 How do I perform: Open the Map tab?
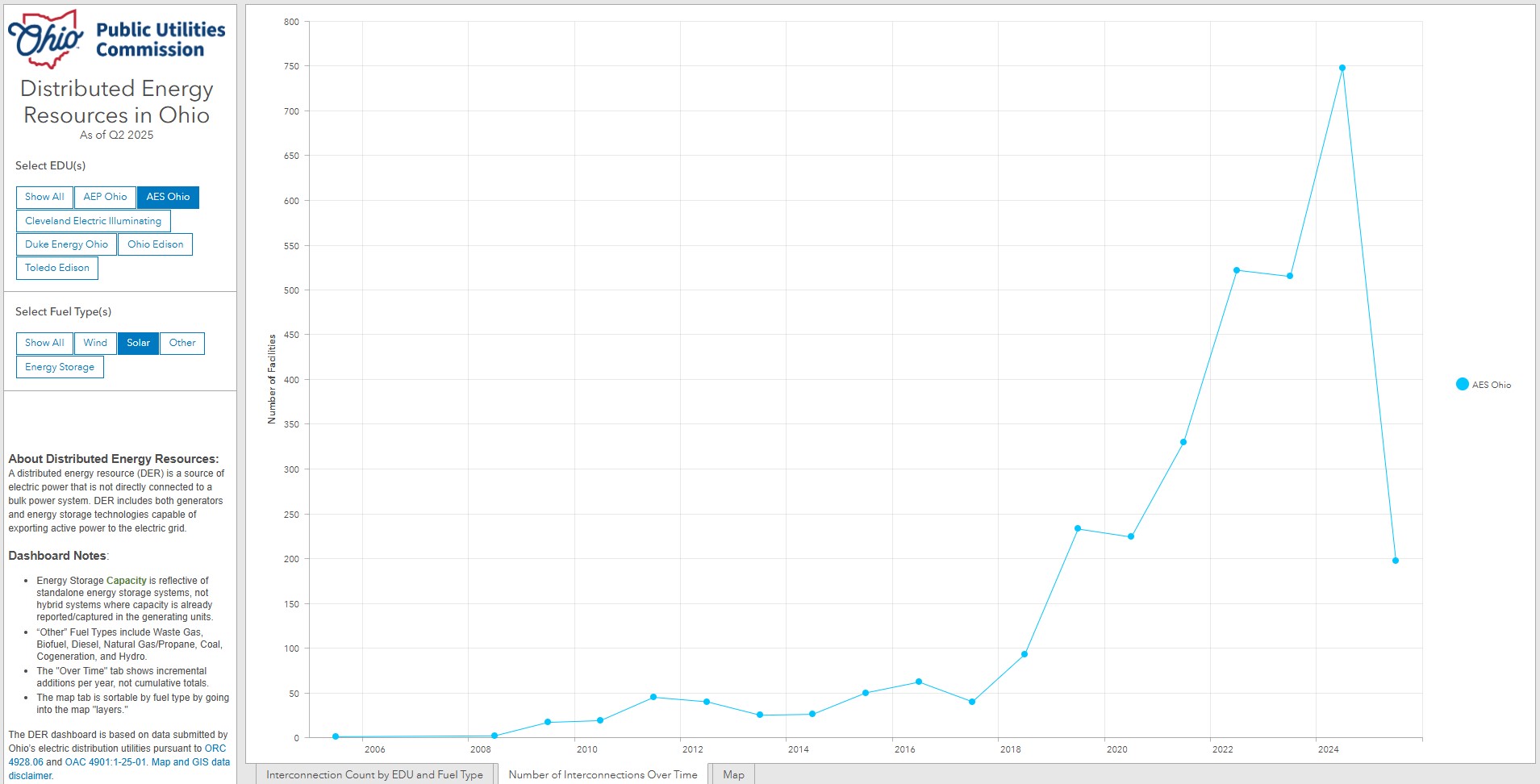(x=733, y=774)
